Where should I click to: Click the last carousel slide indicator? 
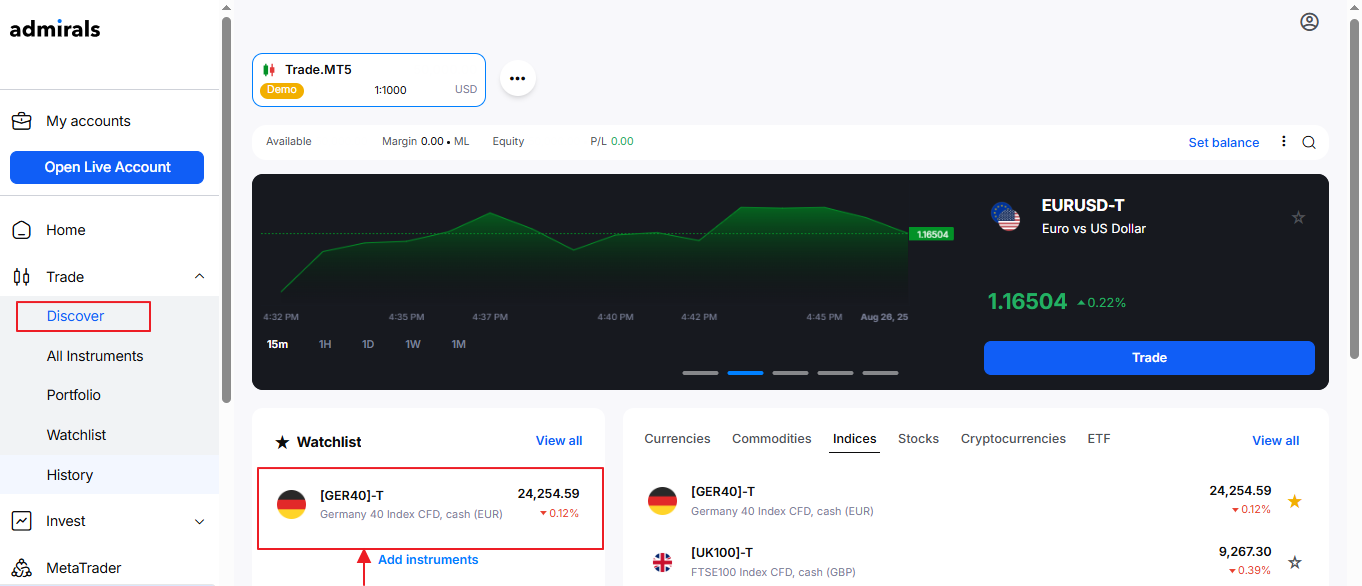pos(880,373)
